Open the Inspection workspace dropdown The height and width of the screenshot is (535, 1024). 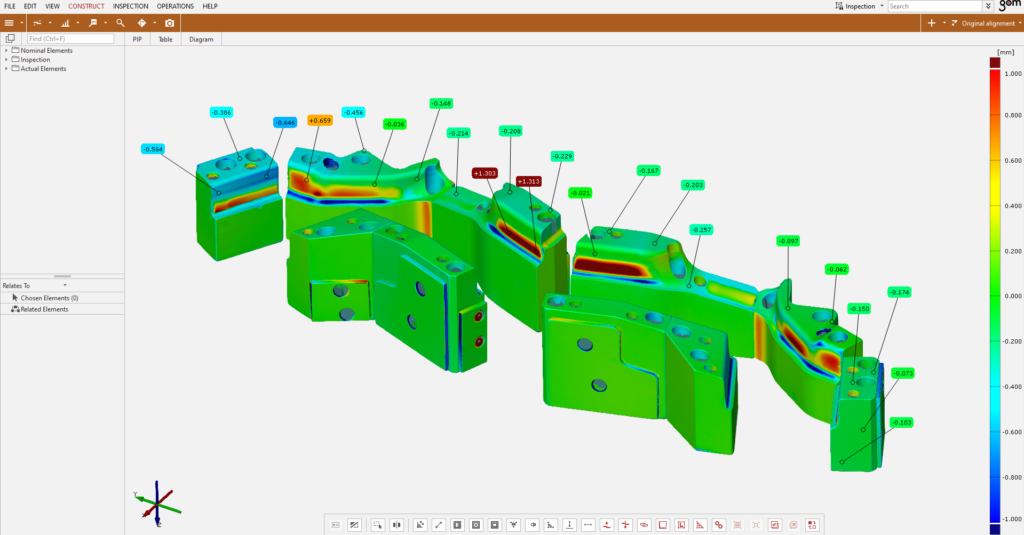coord(860,6)
